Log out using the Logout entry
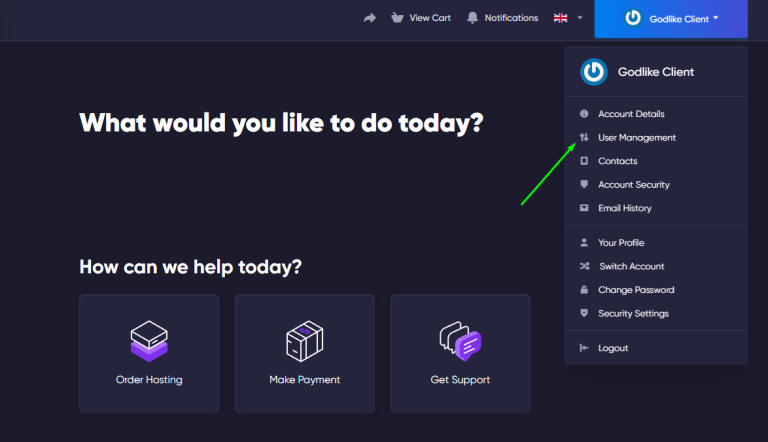This screenshot has height=442, width=768. pos(613,348)
